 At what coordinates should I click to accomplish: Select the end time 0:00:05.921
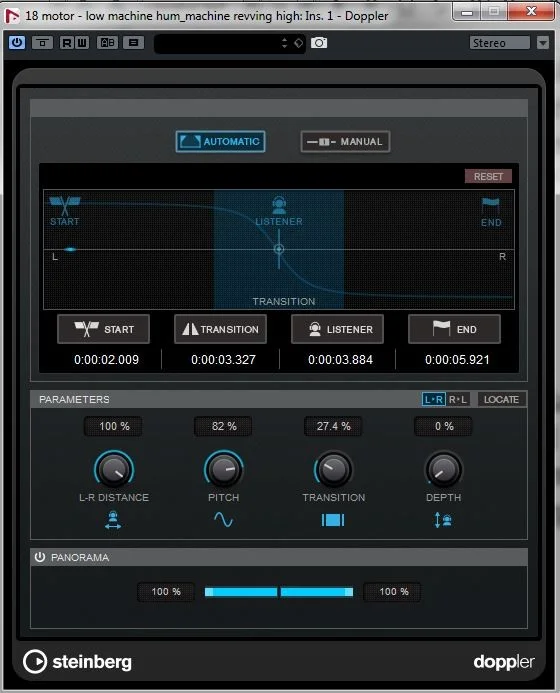tap(457, 360)
